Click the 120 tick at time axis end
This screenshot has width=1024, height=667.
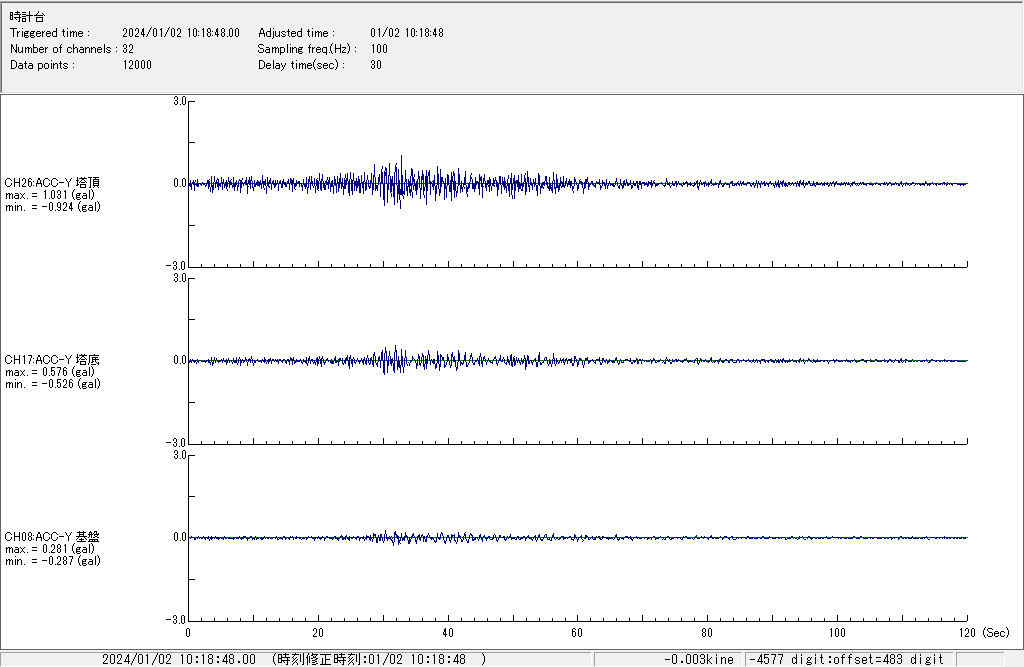[966, 633]
